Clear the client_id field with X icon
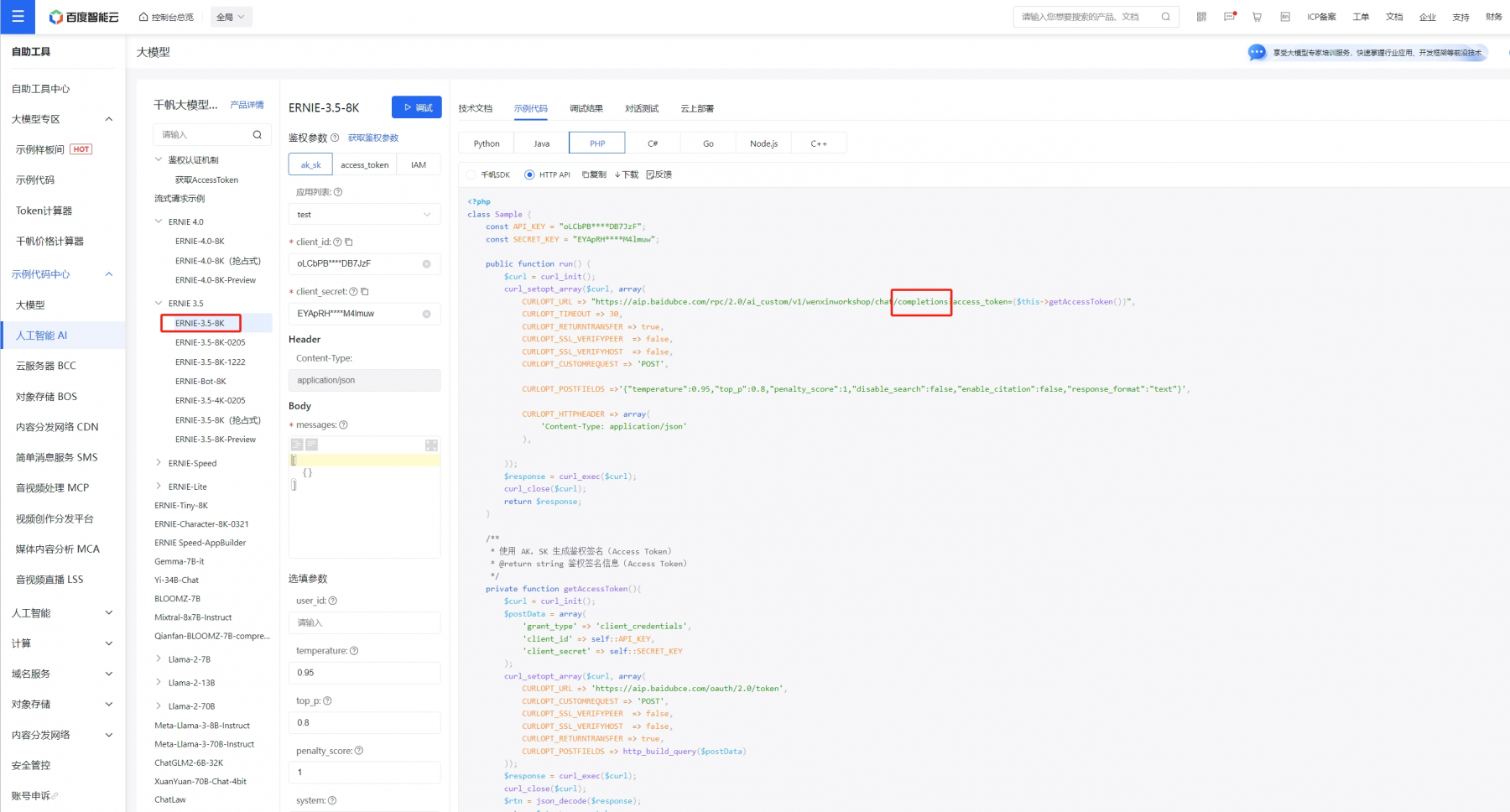 pos(426,263)
